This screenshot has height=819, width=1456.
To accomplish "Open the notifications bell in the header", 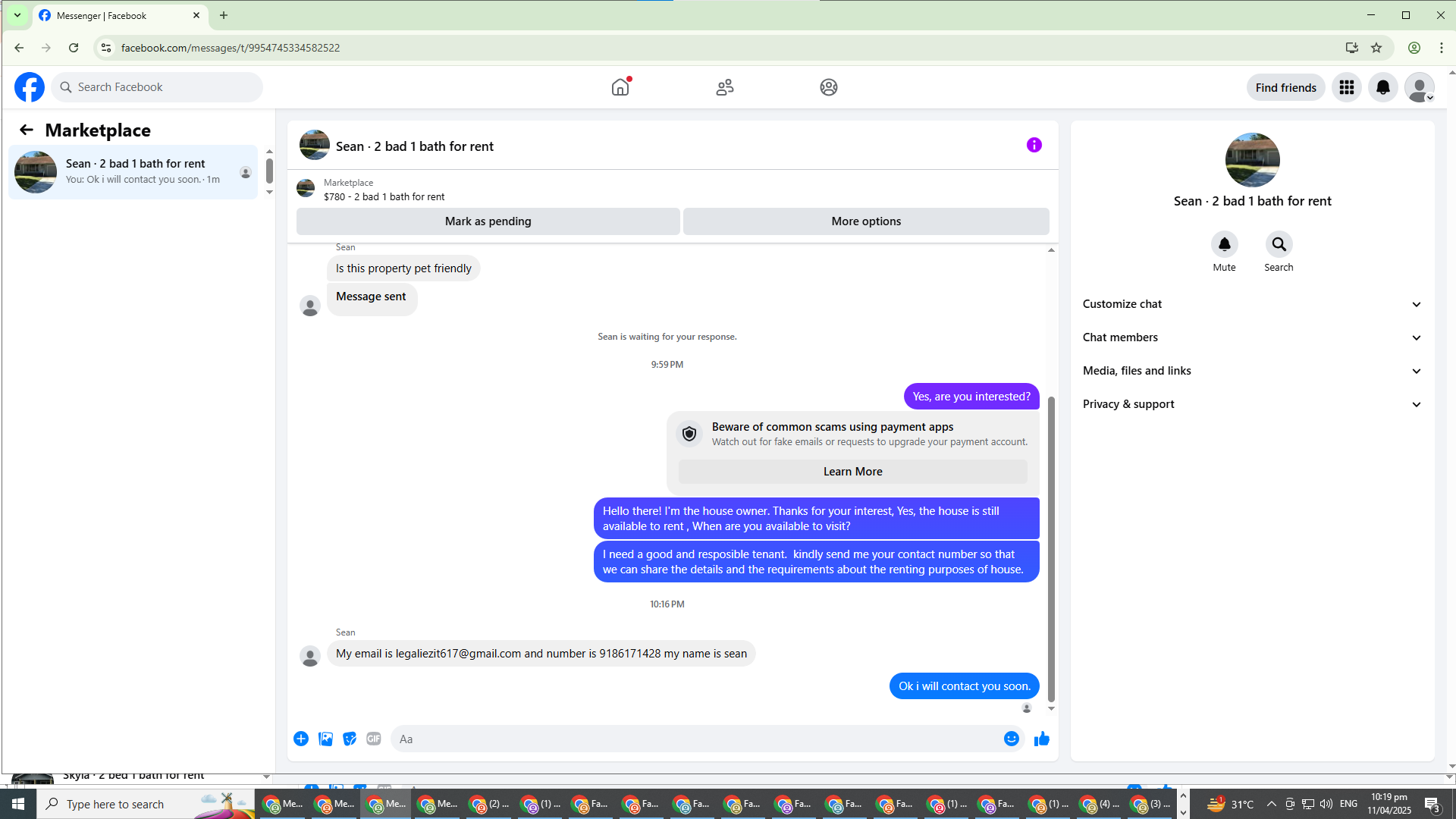I will click(1383, 87).
